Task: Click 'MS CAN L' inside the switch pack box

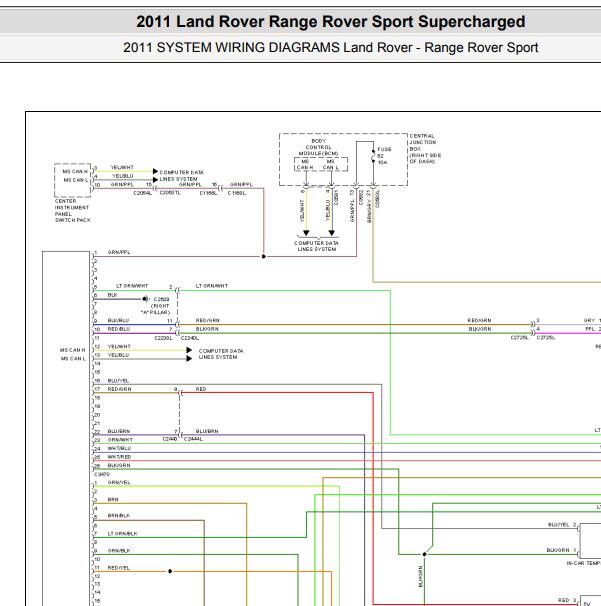Action: [x=76, y=180]
